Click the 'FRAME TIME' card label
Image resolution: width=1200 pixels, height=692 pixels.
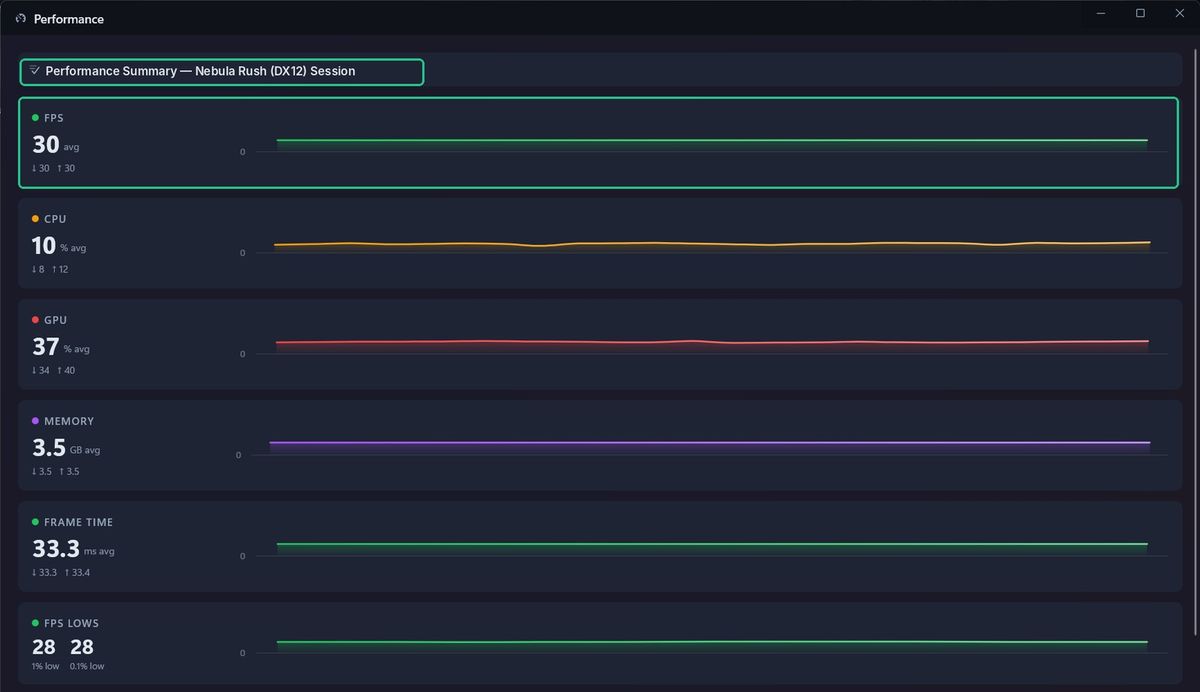(x=78, y=522)
